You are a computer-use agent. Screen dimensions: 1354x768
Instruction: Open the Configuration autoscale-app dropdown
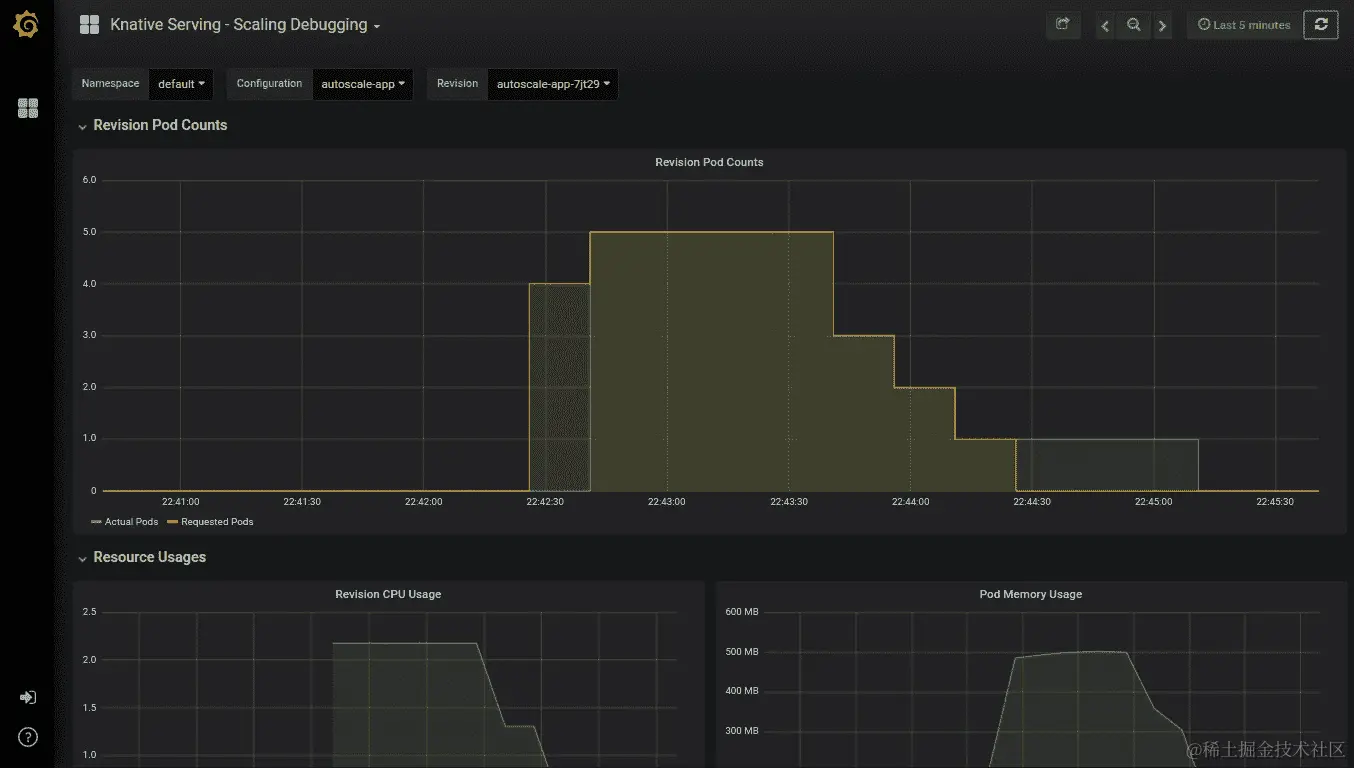[x=363, y=84]
